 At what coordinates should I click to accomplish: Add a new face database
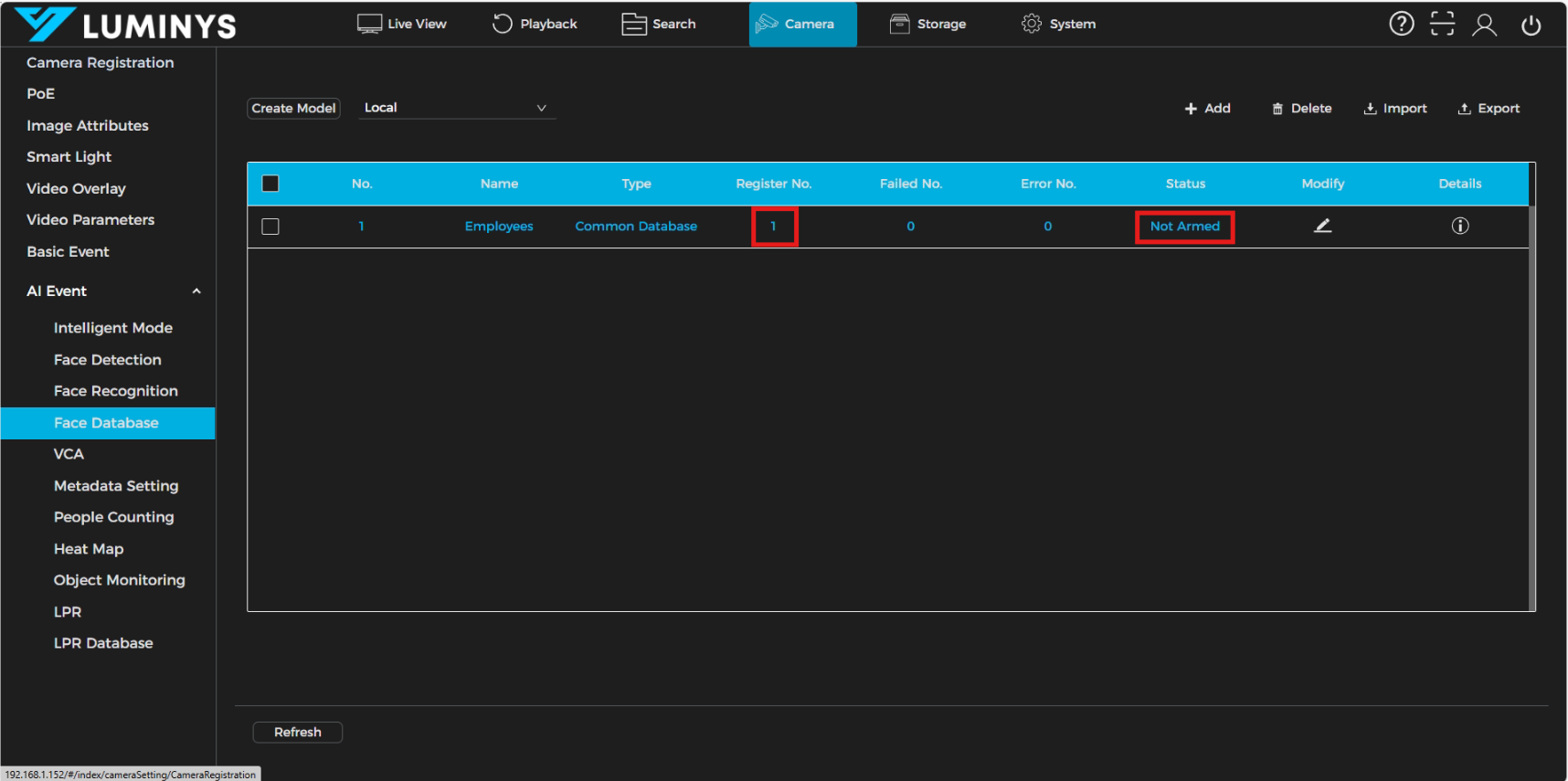coord(1207,108)
